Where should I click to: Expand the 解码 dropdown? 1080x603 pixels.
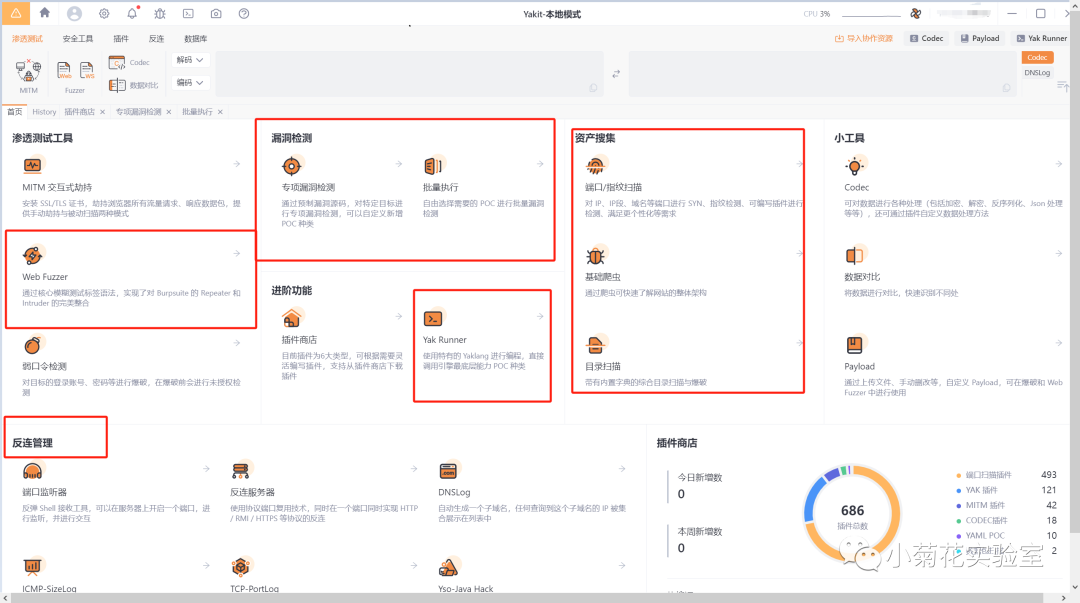pyautogui.click(x=190, y=60)
